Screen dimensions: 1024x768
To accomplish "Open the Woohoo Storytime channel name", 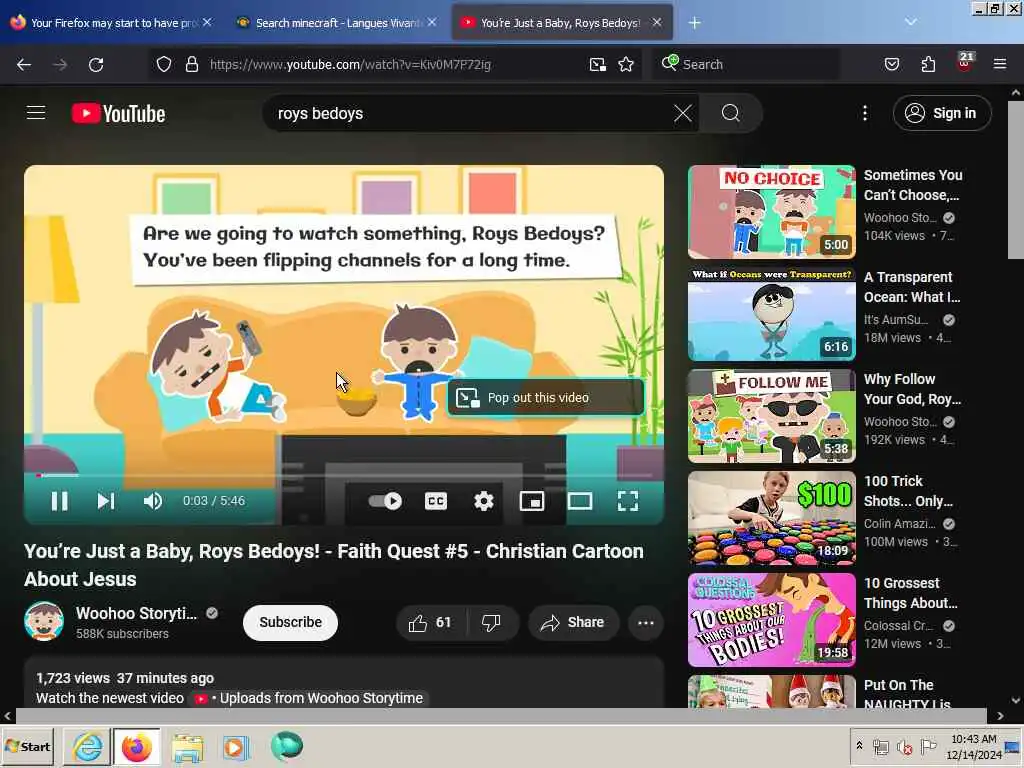I will 136,613.
